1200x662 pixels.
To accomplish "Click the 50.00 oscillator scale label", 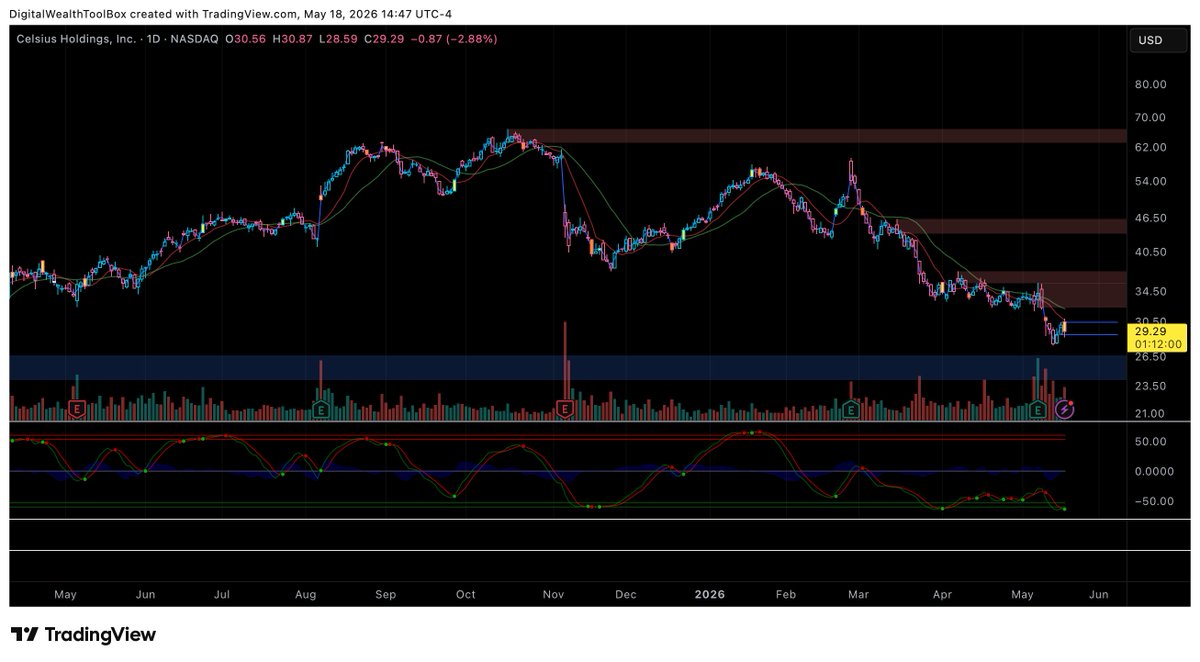I will 1152,441.
